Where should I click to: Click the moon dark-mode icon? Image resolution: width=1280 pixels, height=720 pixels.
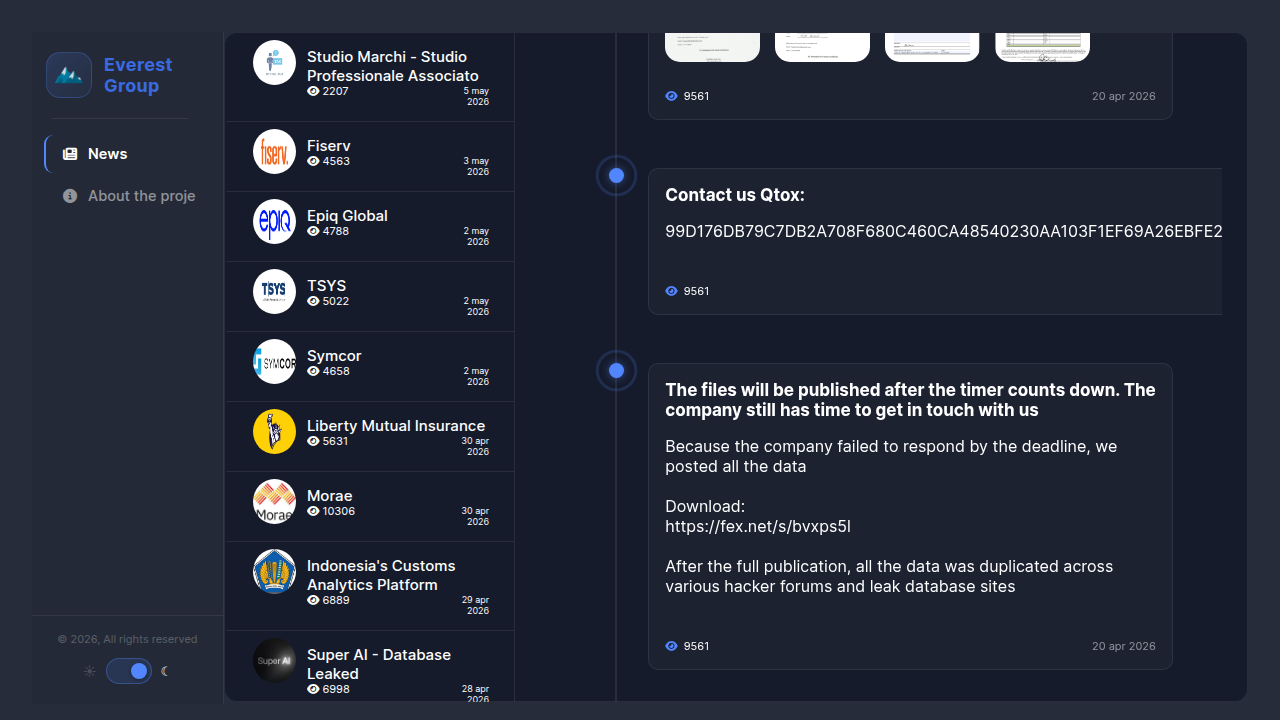[165, 671]
